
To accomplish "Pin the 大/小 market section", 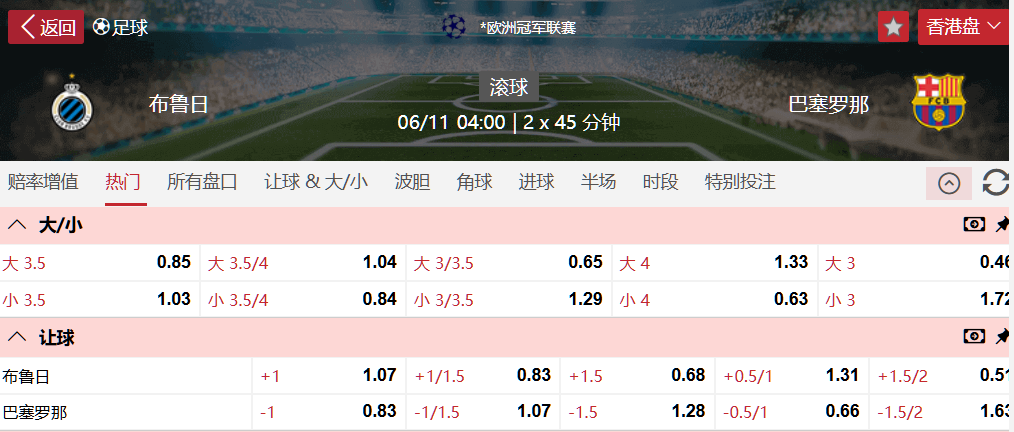I will coord(1002,225).
